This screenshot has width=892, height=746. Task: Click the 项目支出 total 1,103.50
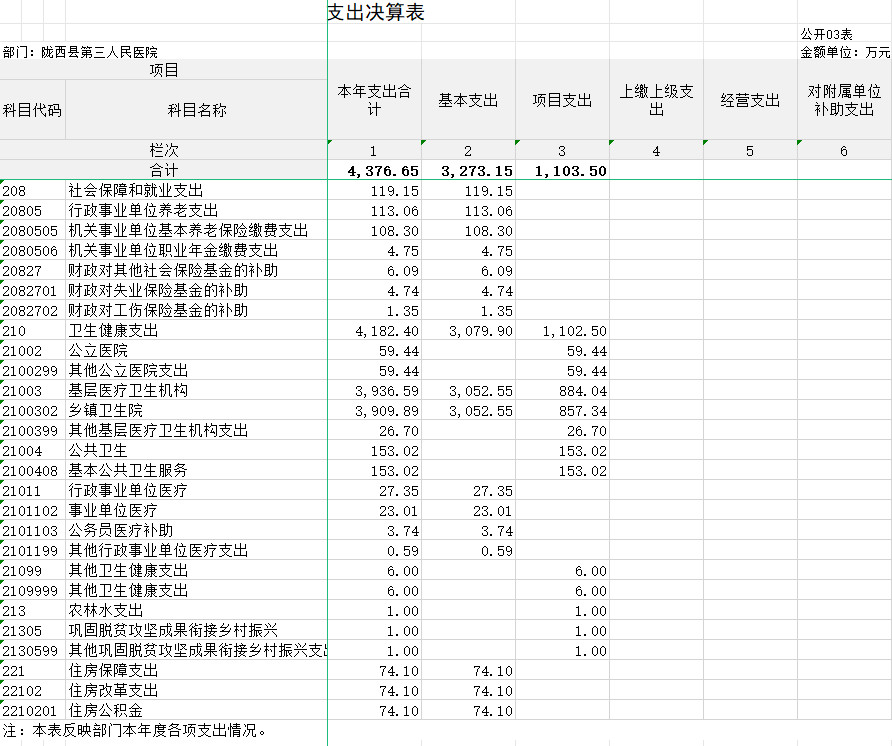pos(572,171)
